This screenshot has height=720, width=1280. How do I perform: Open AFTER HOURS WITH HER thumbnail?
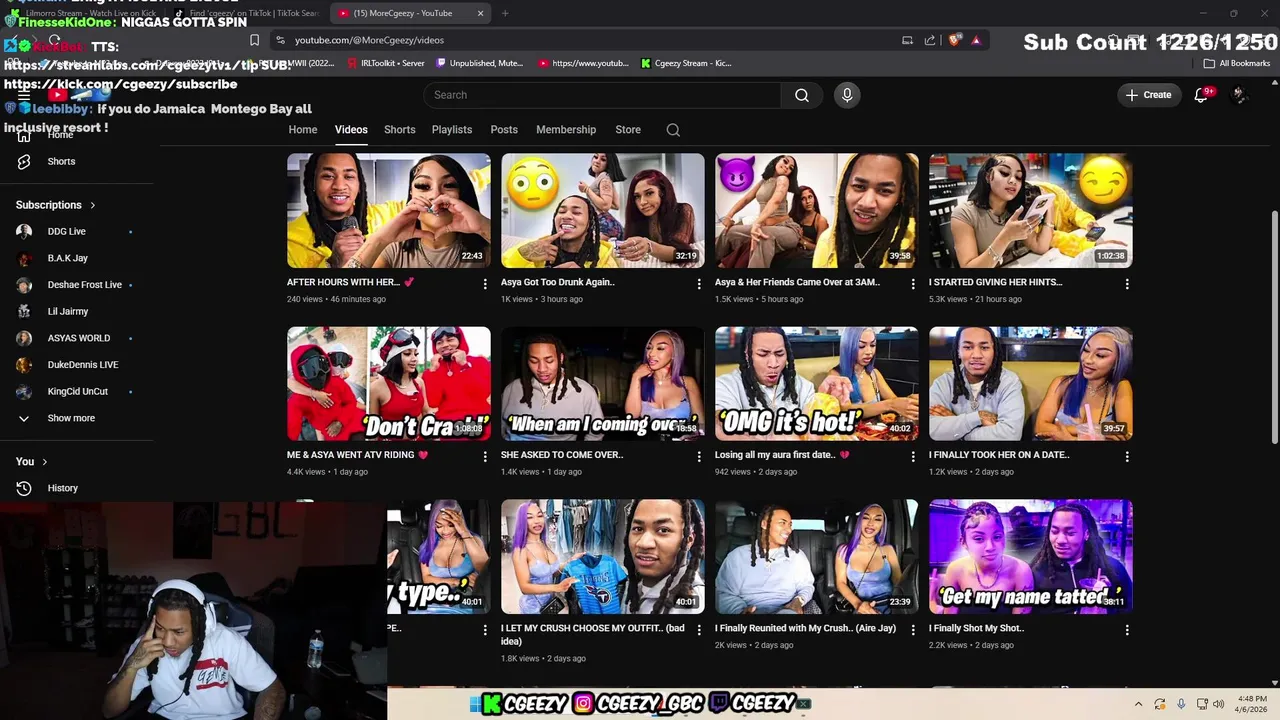(x=389, y=210)
